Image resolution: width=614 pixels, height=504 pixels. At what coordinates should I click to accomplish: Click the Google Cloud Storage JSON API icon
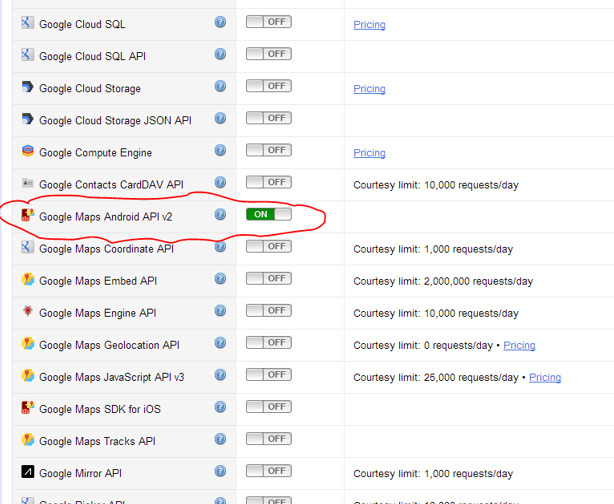click(x=27, y=119)
